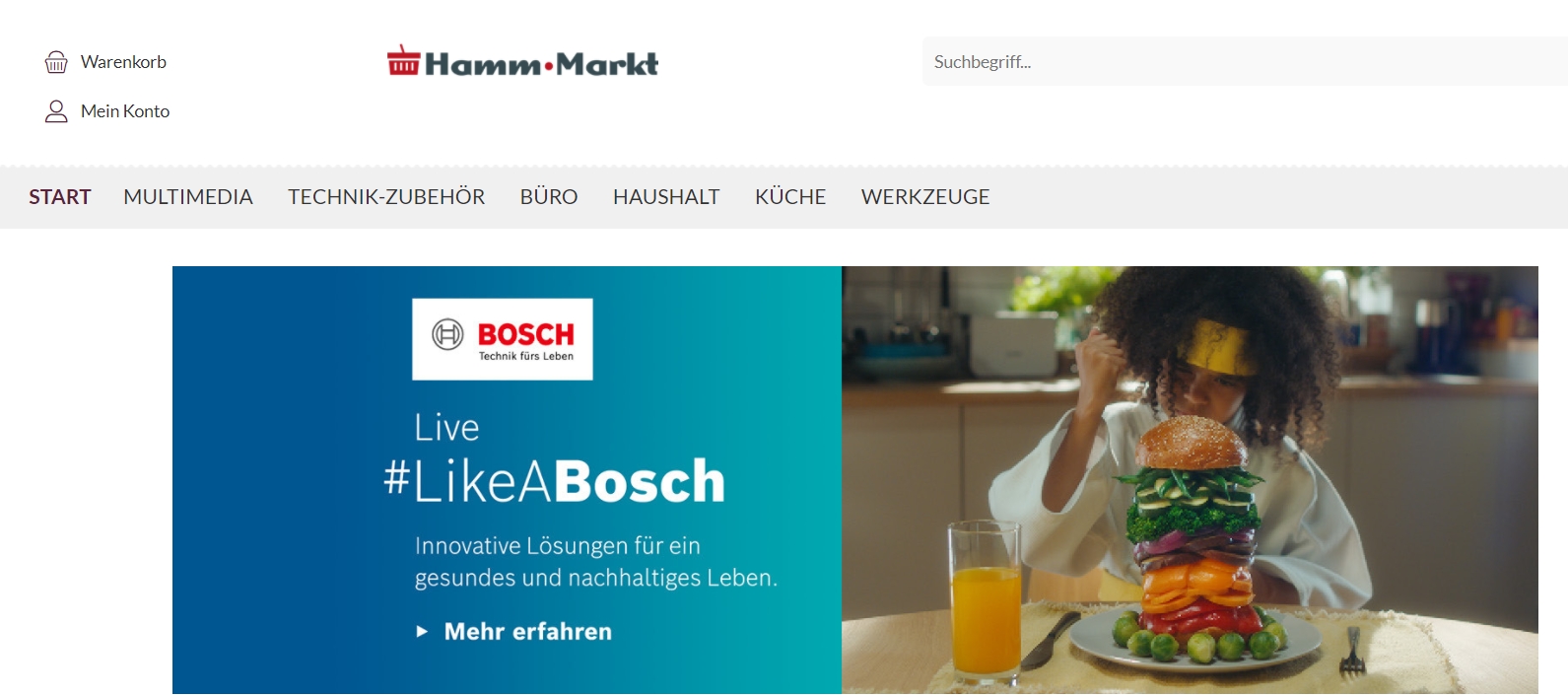
Task: Click the triangle arrow before Mehr erfahren
Action: 422,632
